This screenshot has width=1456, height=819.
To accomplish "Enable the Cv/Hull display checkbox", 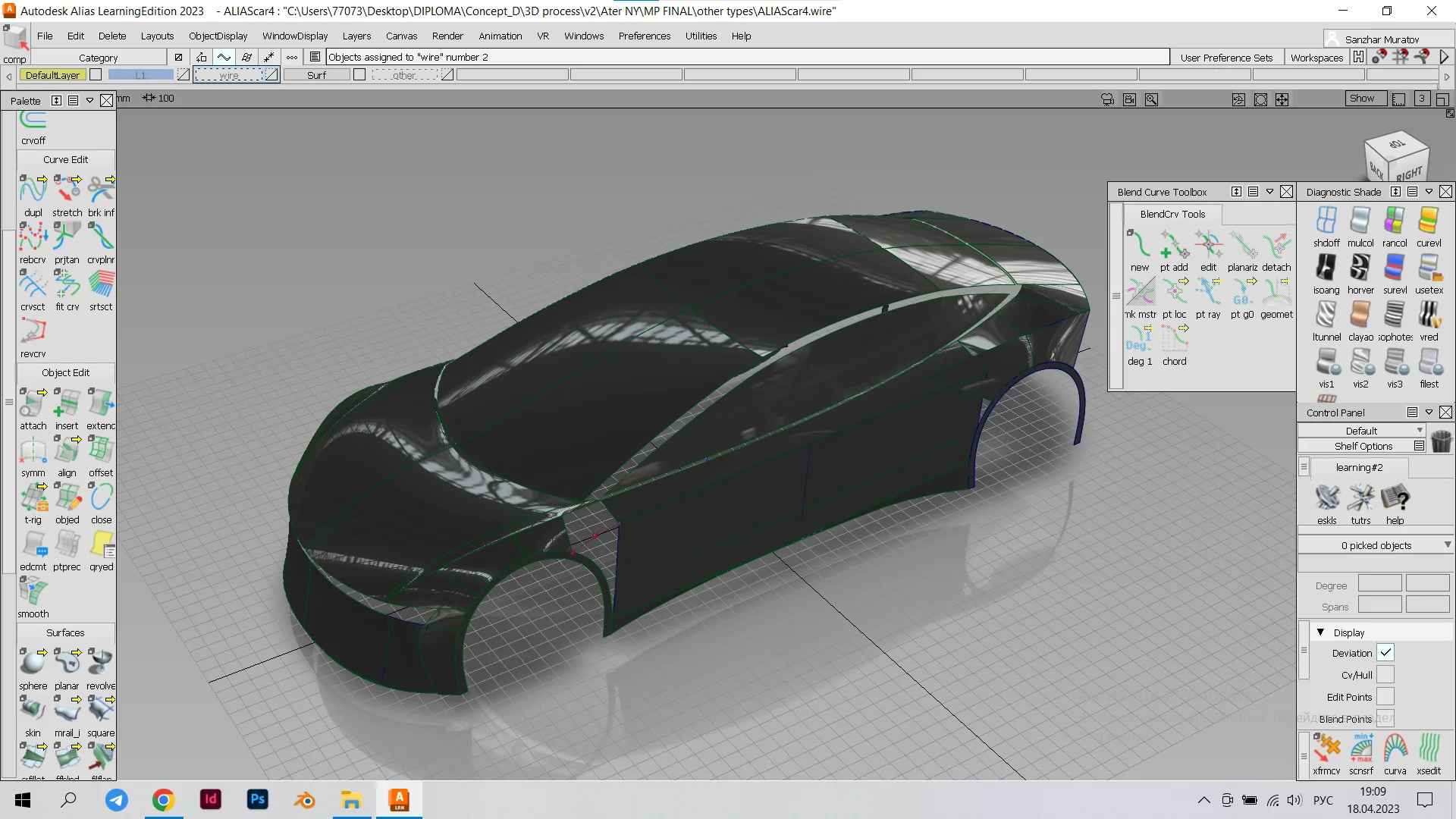I will [x=1385, y=675].
